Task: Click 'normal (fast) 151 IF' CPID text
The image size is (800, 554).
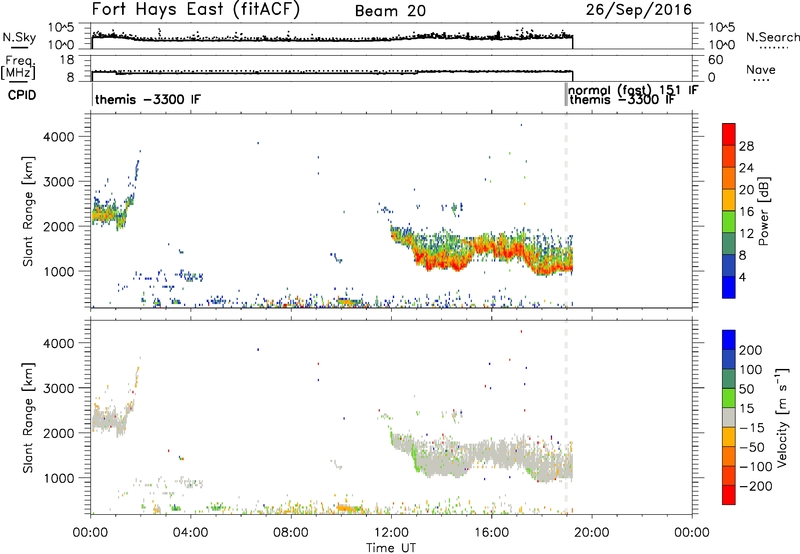Action: 633,90
